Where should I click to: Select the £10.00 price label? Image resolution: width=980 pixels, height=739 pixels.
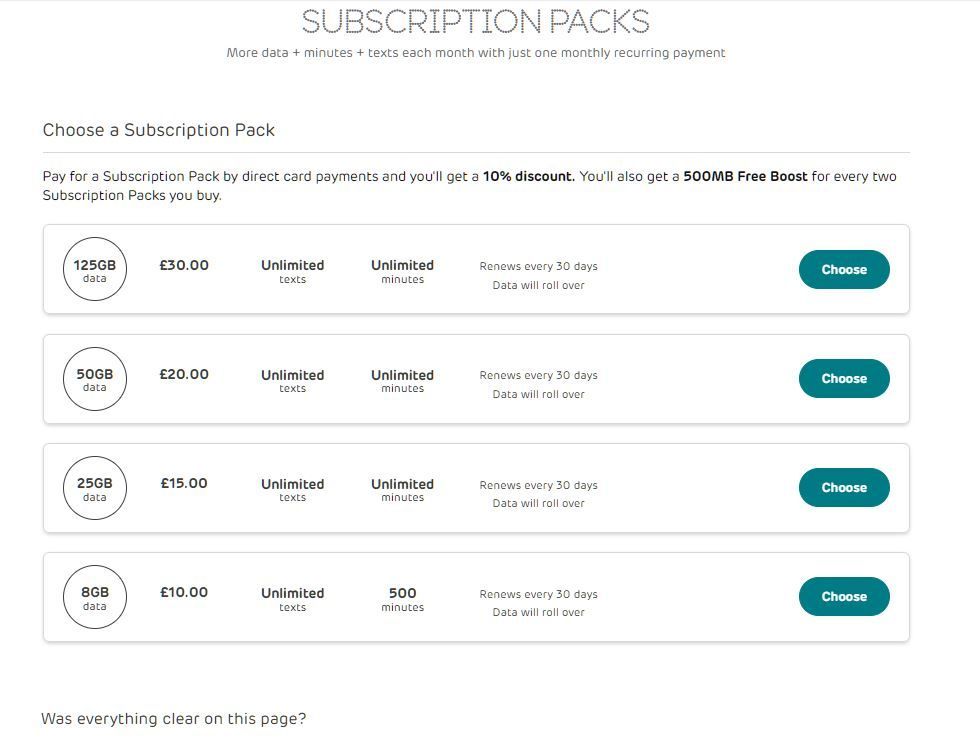pyautogui.click(x=184, y=592)
